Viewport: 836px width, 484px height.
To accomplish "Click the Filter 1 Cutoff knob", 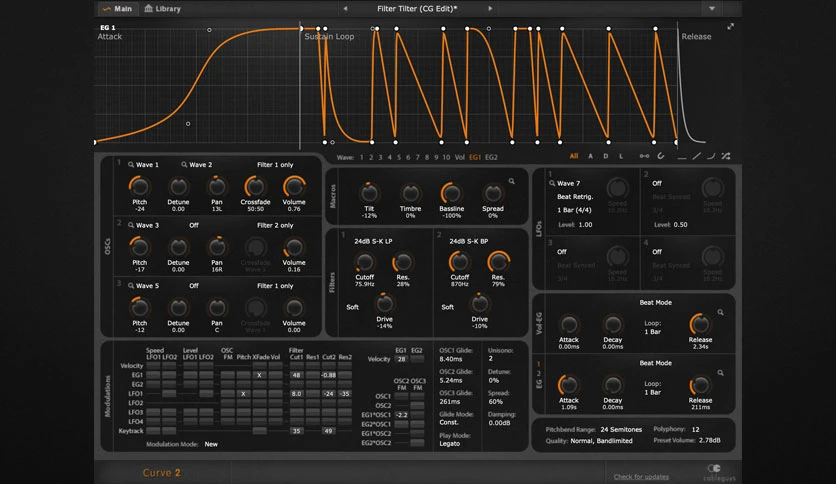I will click(x=364, y=262).
